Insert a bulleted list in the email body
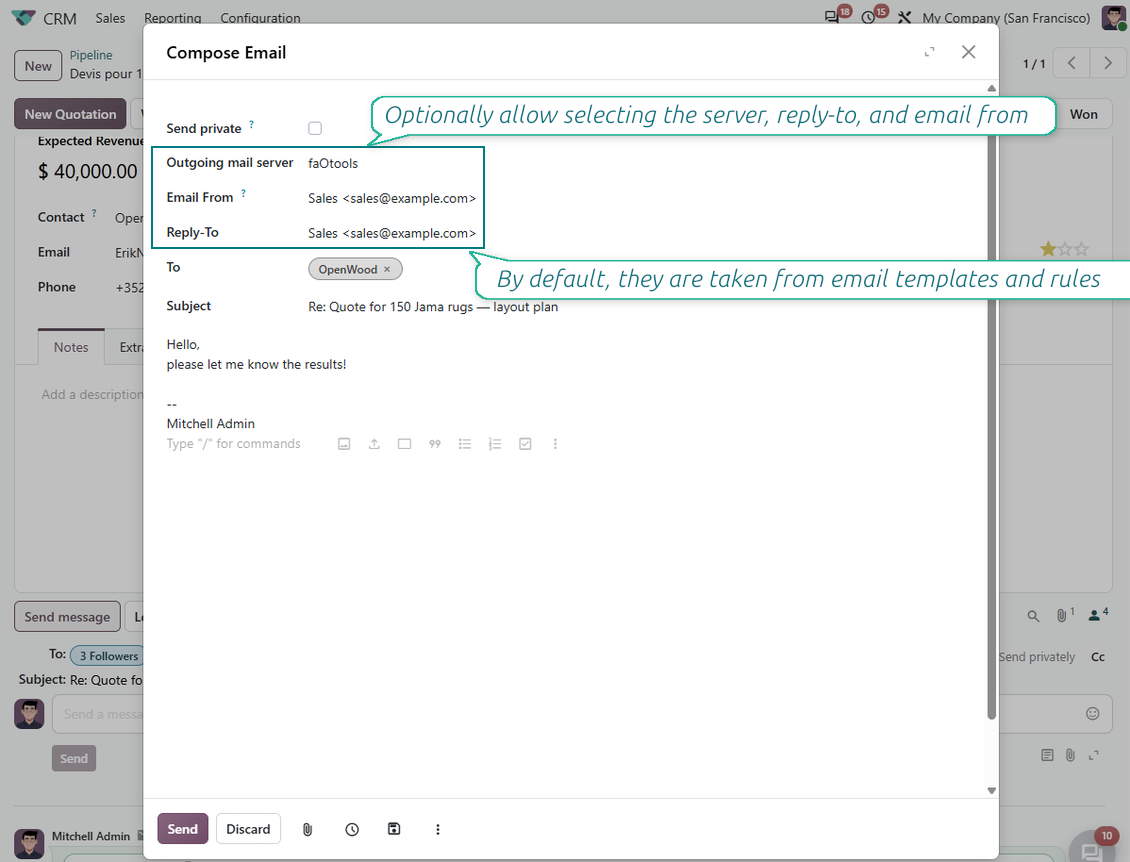 [x=465, y=444]
